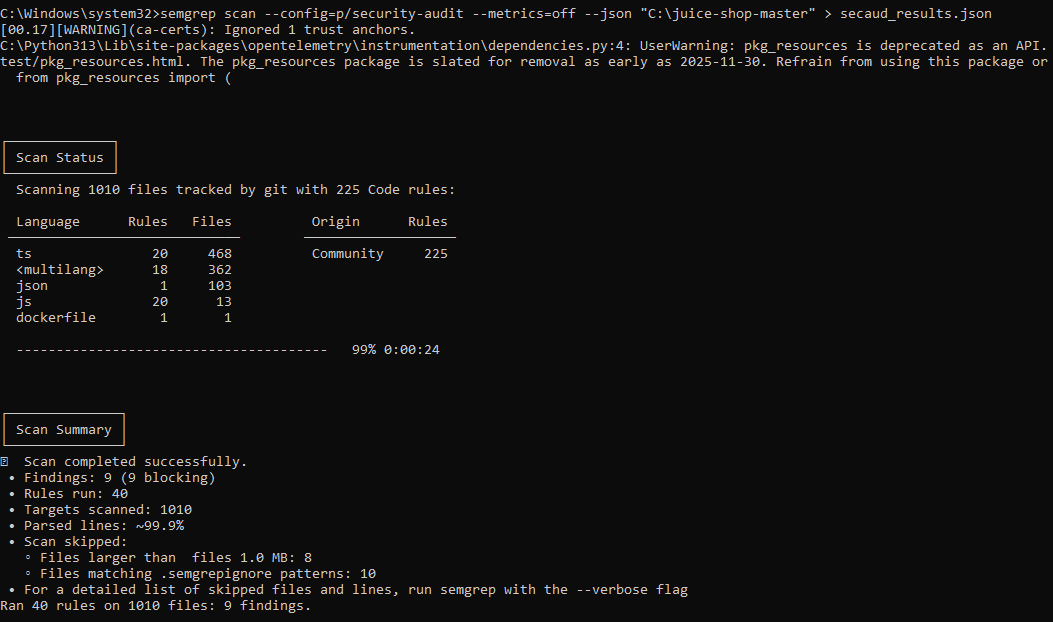Click the Language column header
Image resolution: width=1053 pixels, height=622 pixels.
tap(48, 222)
